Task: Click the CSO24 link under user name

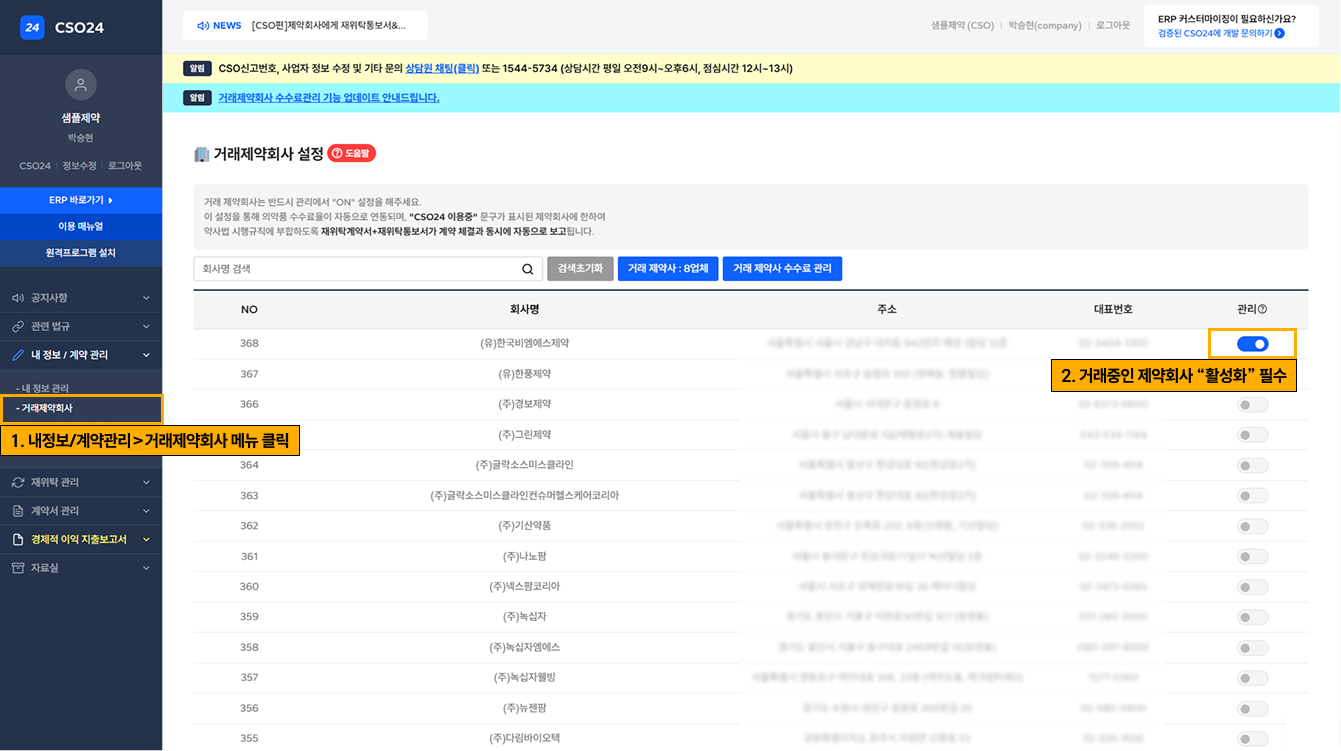Action: (35, 166)
